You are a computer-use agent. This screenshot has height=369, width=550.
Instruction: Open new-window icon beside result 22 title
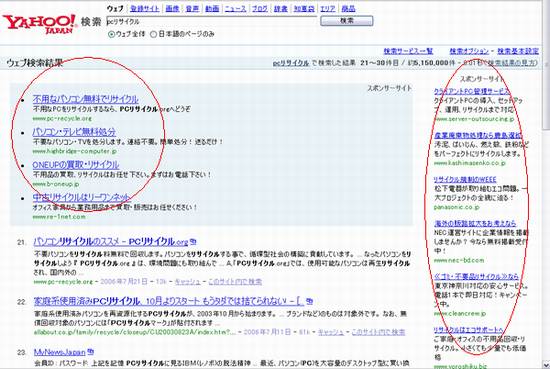point(309,301)
